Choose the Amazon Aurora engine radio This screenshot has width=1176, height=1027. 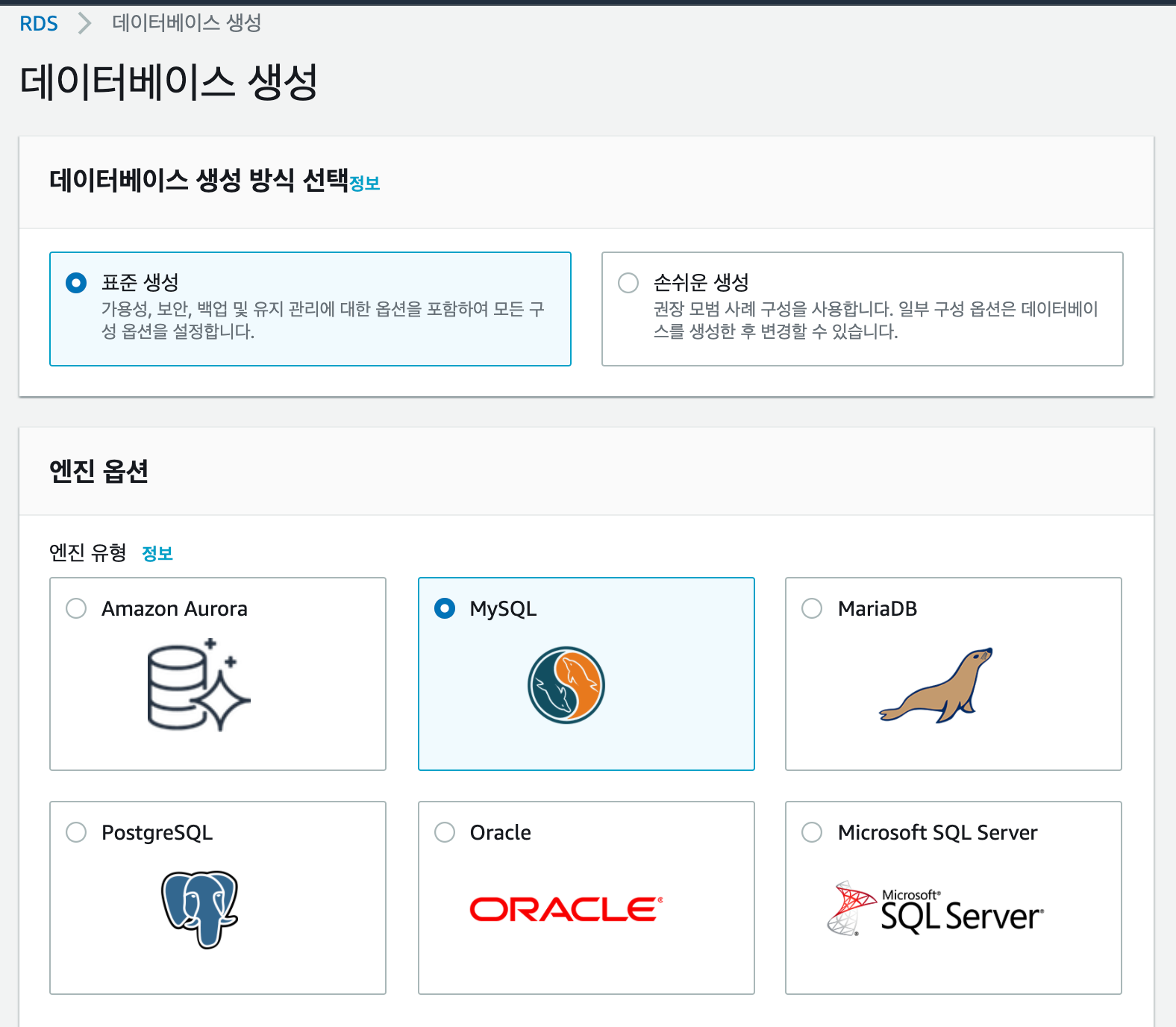(x=76, y=608)
